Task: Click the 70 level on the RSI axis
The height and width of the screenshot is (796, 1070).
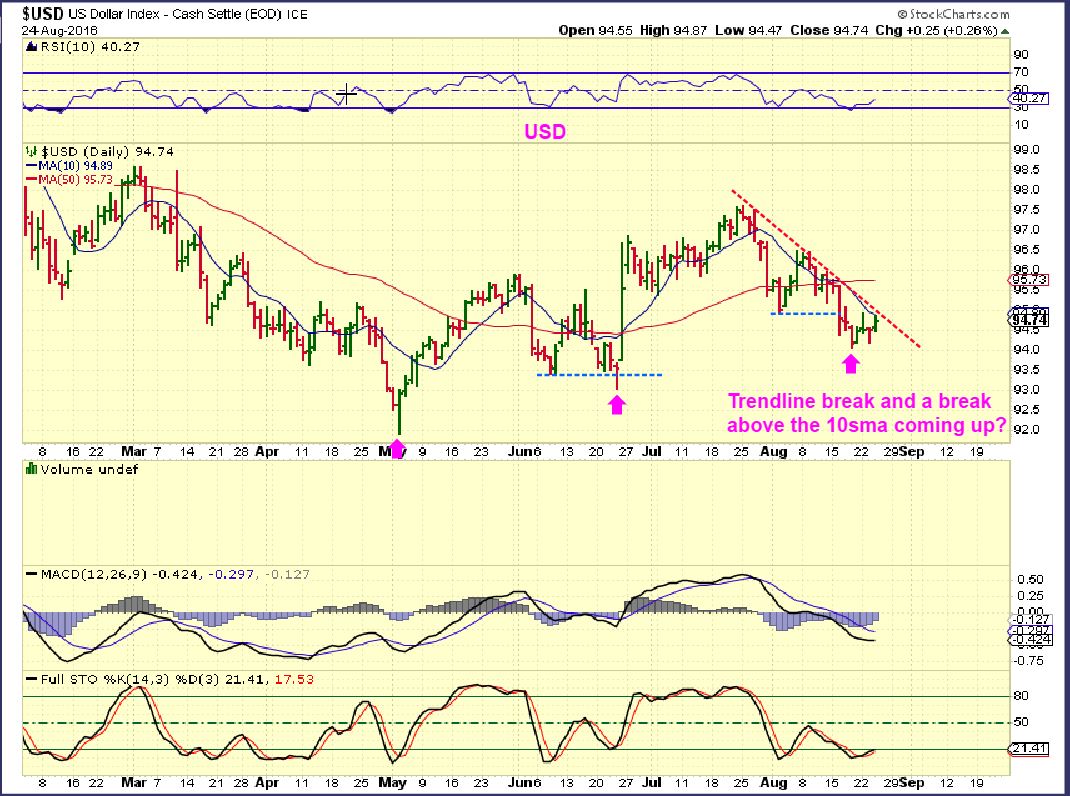Action: (1021, 72)
